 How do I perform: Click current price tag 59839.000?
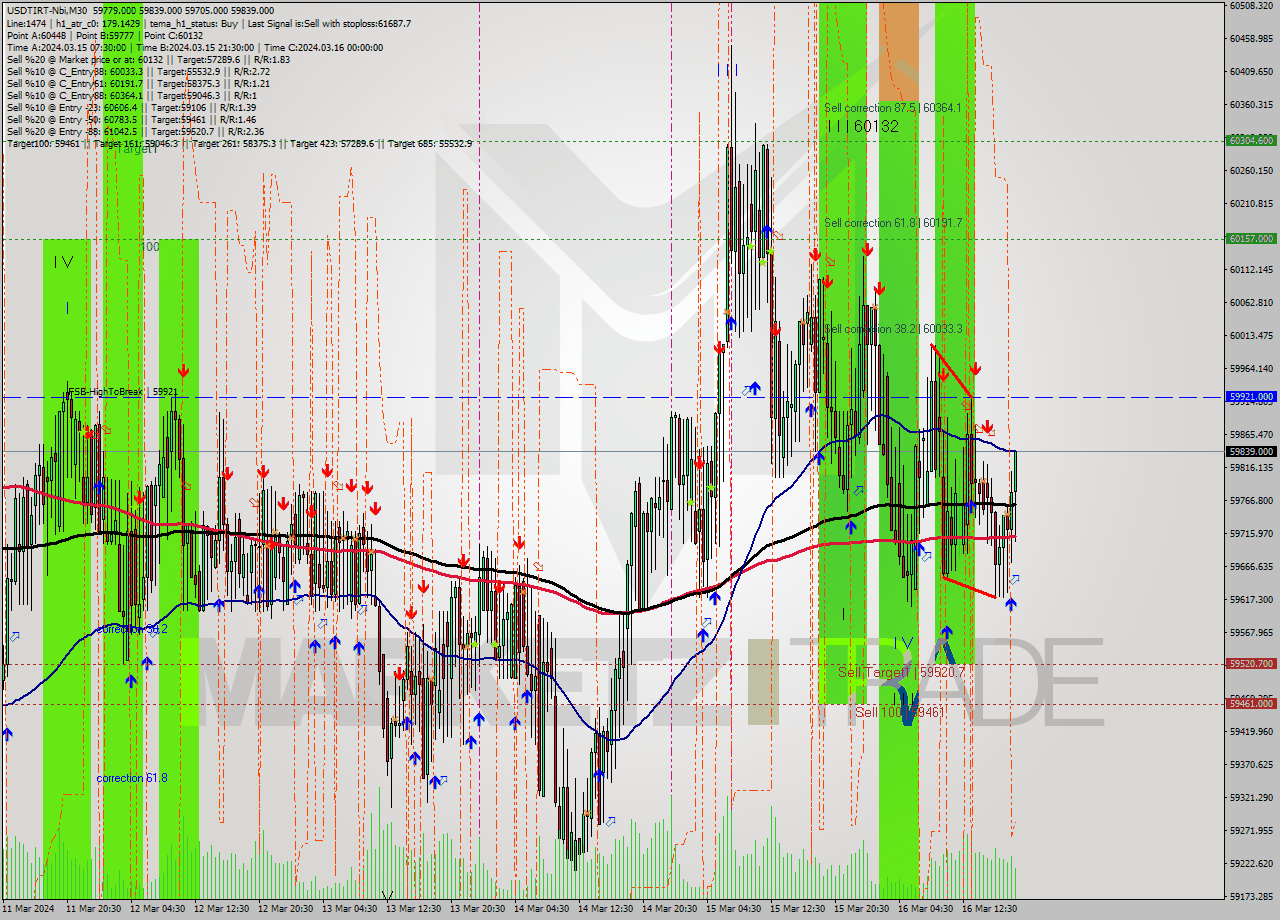click(1251, 451)
